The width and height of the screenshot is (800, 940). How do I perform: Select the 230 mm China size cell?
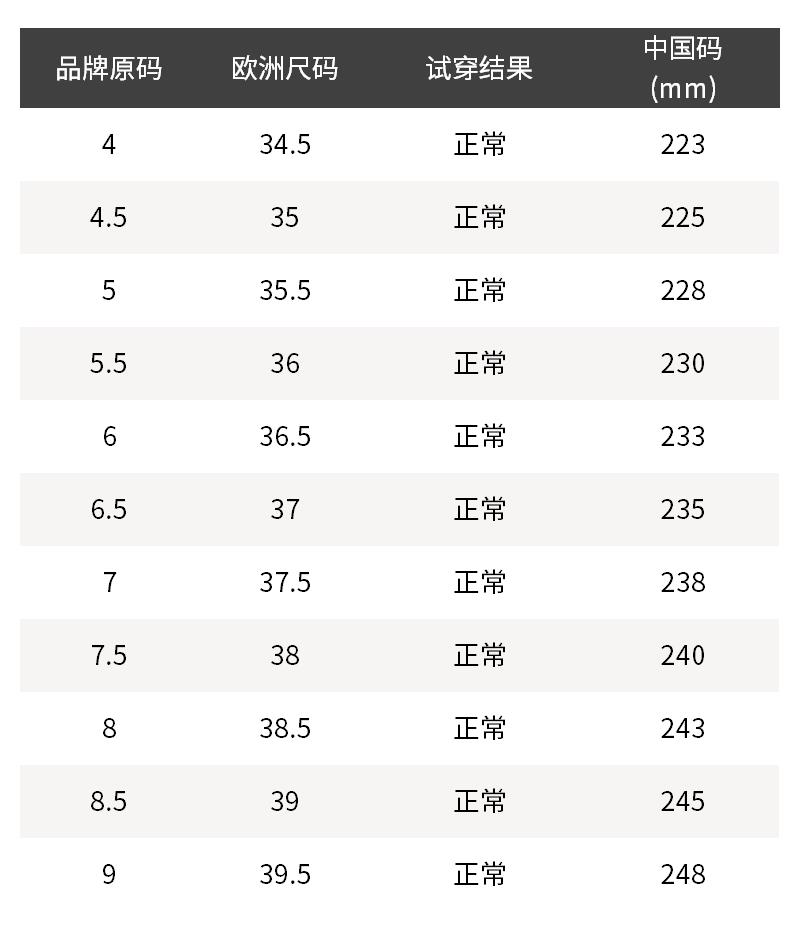click(683, 364)
